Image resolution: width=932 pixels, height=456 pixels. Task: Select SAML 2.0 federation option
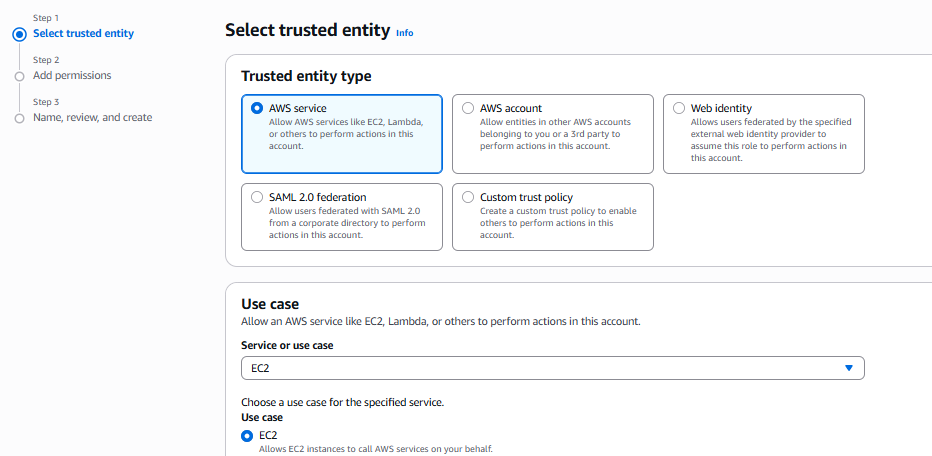tap(257, 197)
